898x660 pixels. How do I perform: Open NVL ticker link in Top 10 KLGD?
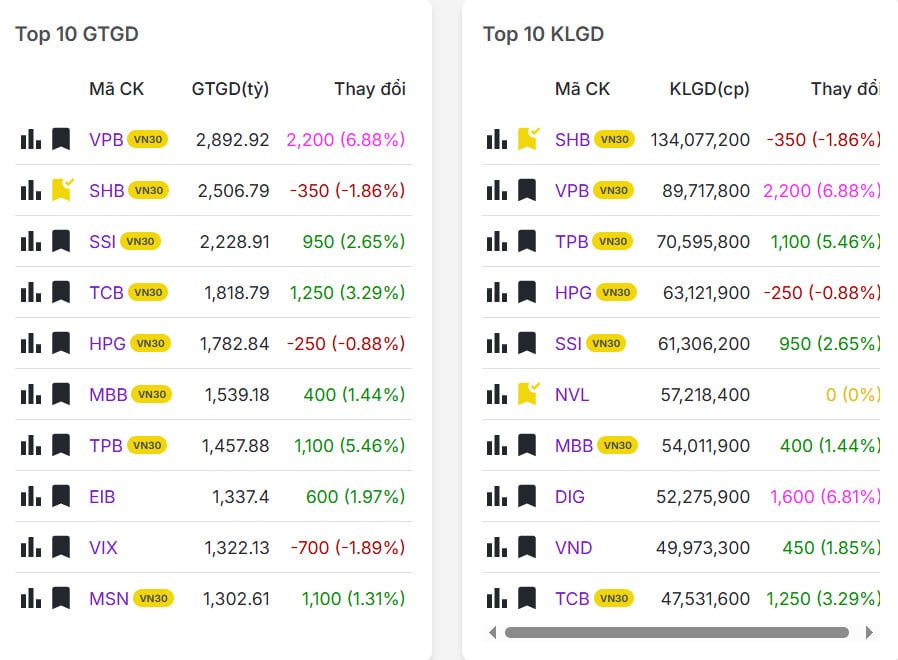(572, 395)
